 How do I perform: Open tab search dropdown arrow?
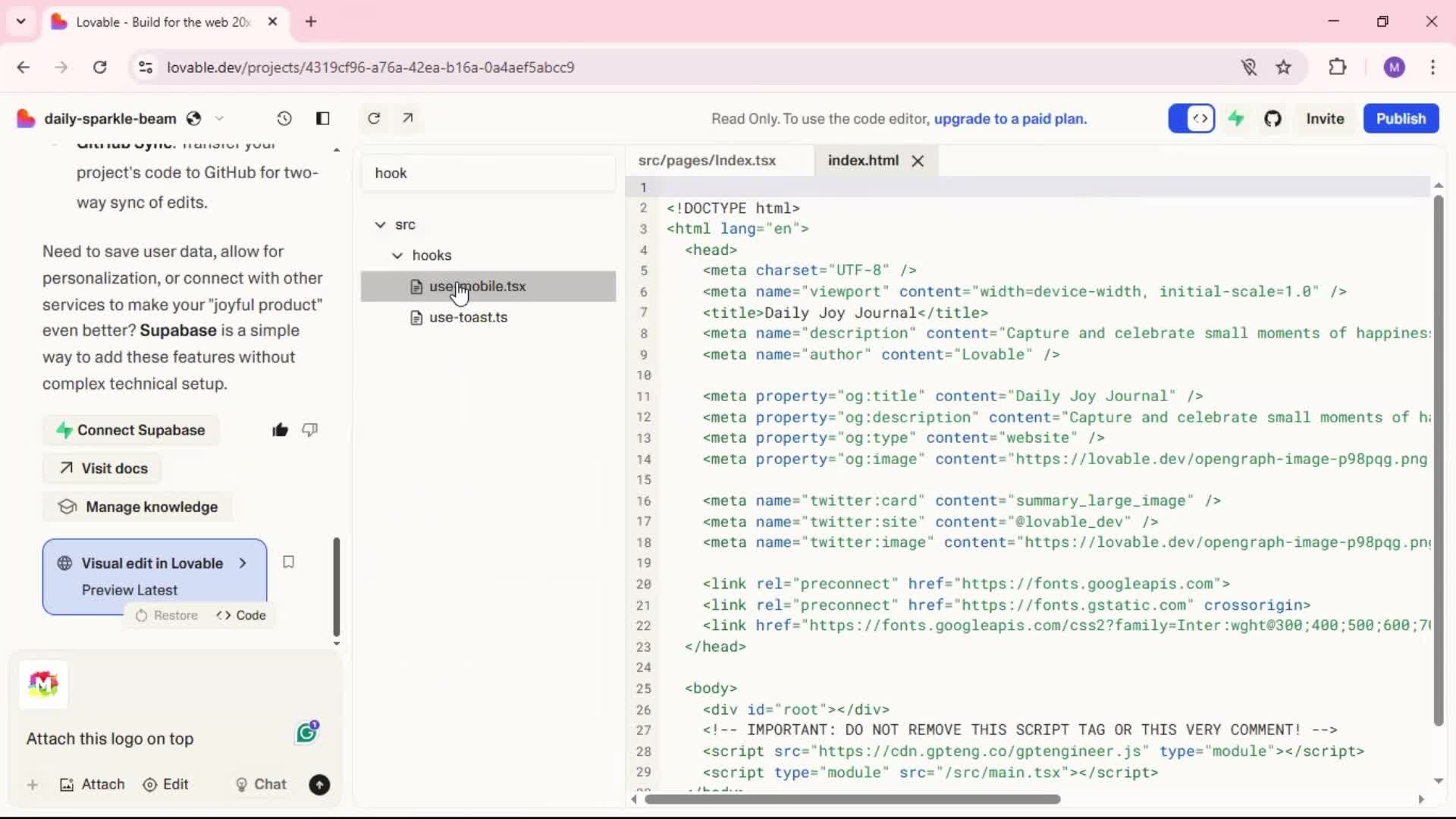click(x=21, y=21)
